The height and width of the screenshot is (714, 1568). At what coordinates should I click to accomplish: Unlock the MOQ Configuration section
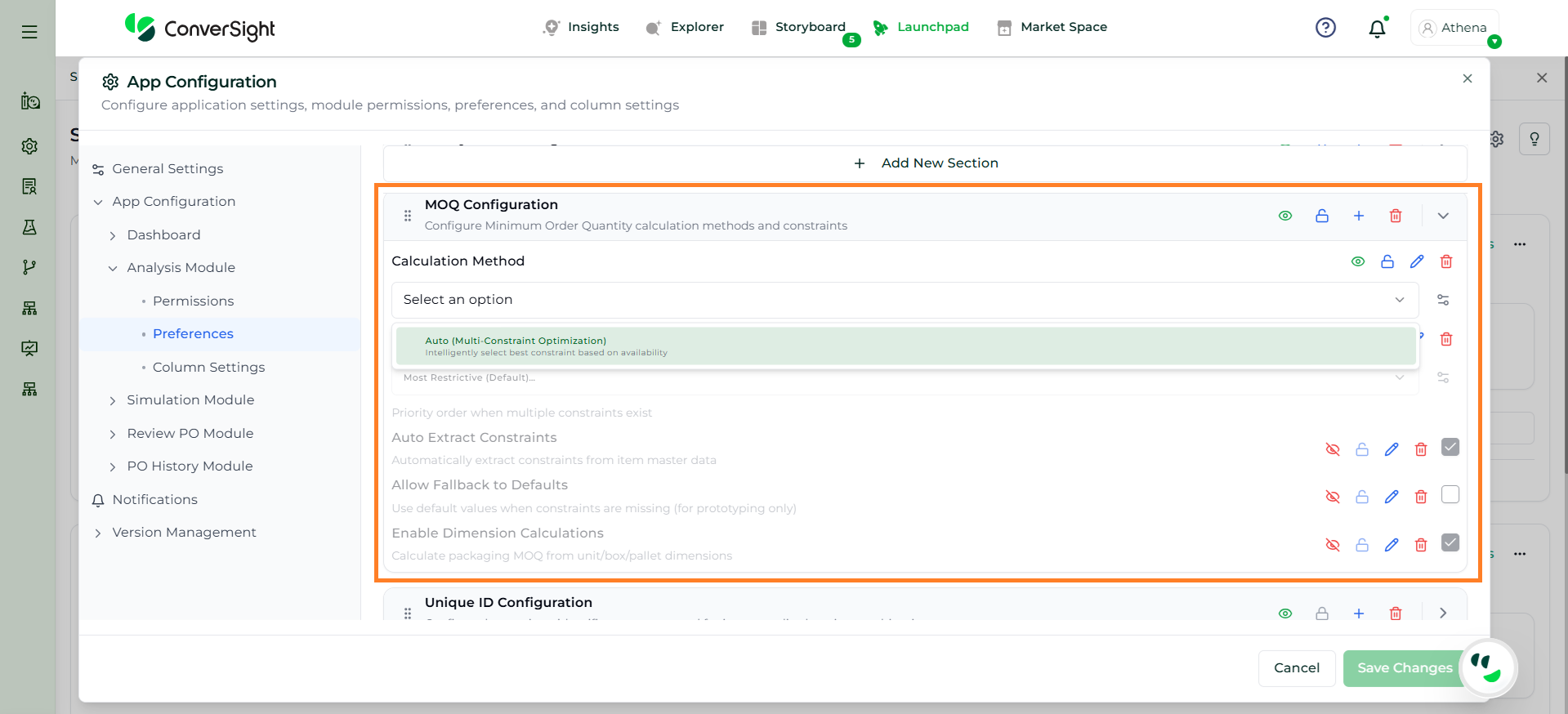coord(1322,216)
